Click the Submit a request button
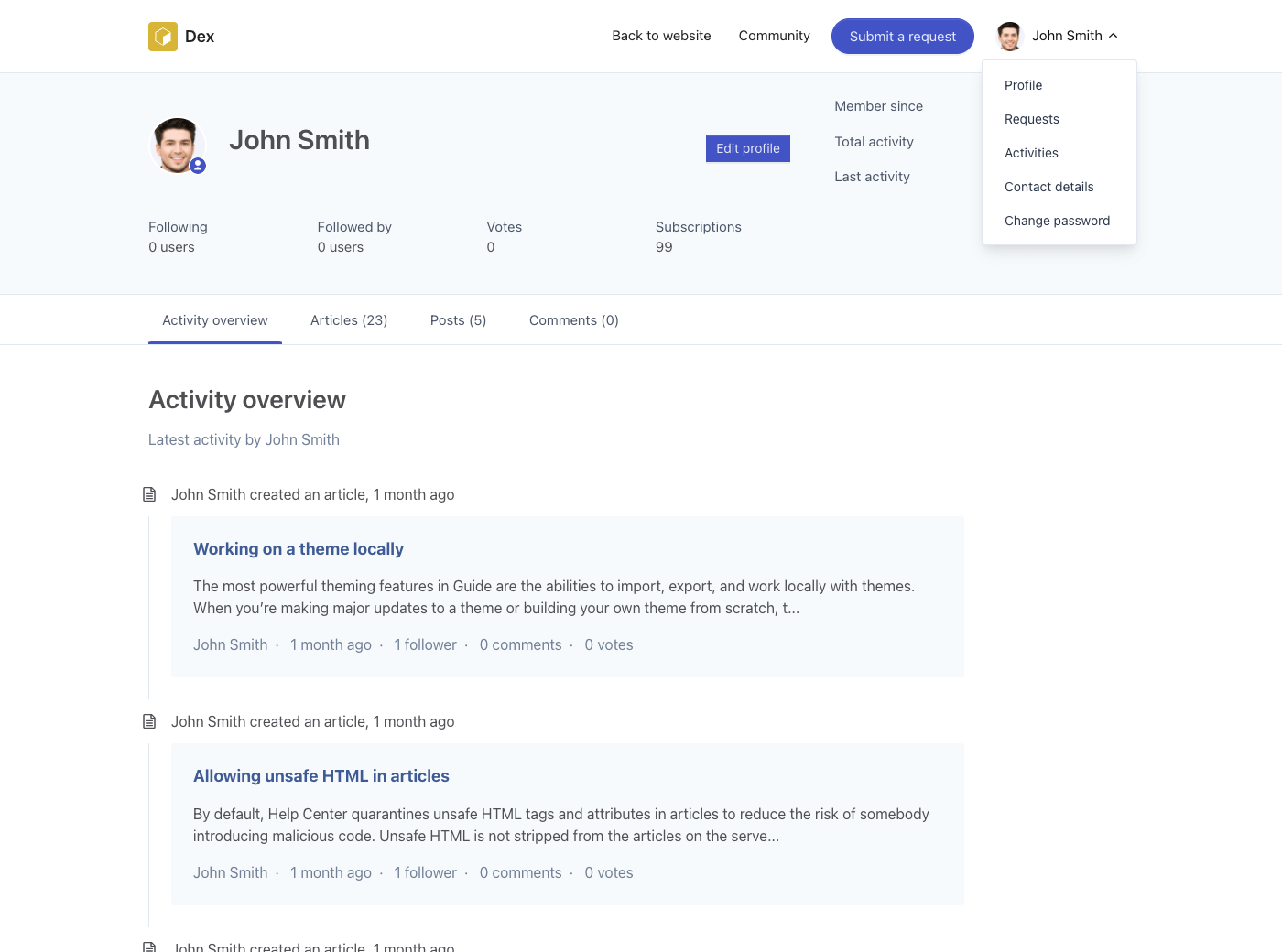This screenshot has height=952, width=1282. [x=902, y=37]
